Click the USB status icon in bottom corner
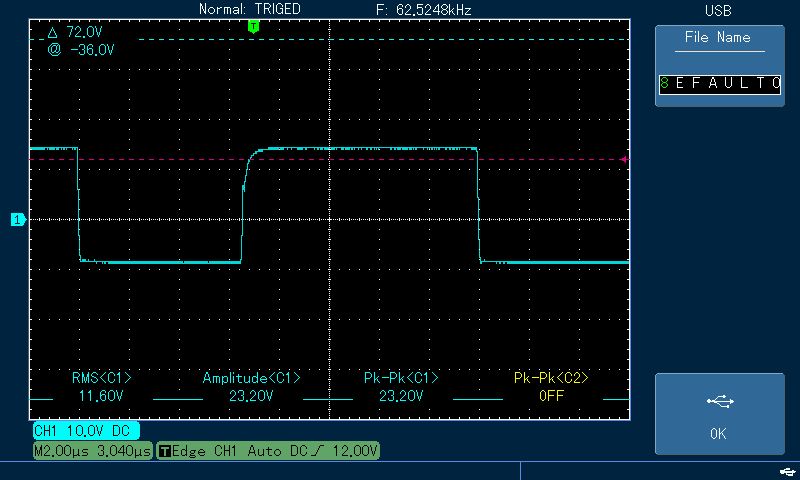 [x=787, y=472]
